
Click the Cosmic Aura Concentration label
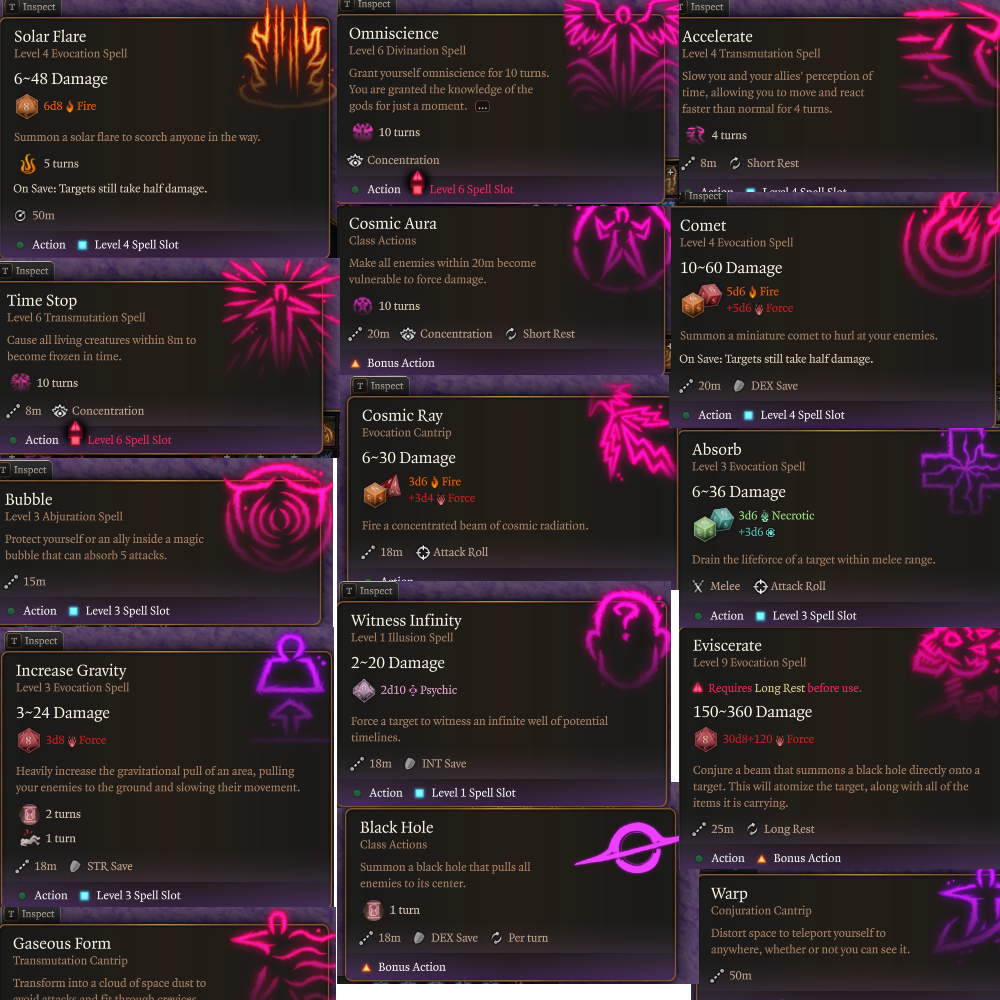[456, 334]
